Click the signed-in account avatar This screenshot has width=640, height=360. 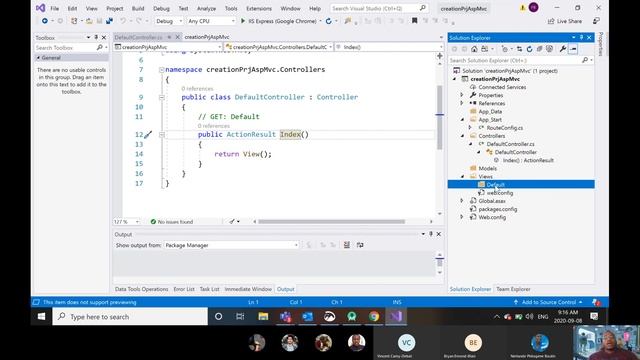coord(533,7)
